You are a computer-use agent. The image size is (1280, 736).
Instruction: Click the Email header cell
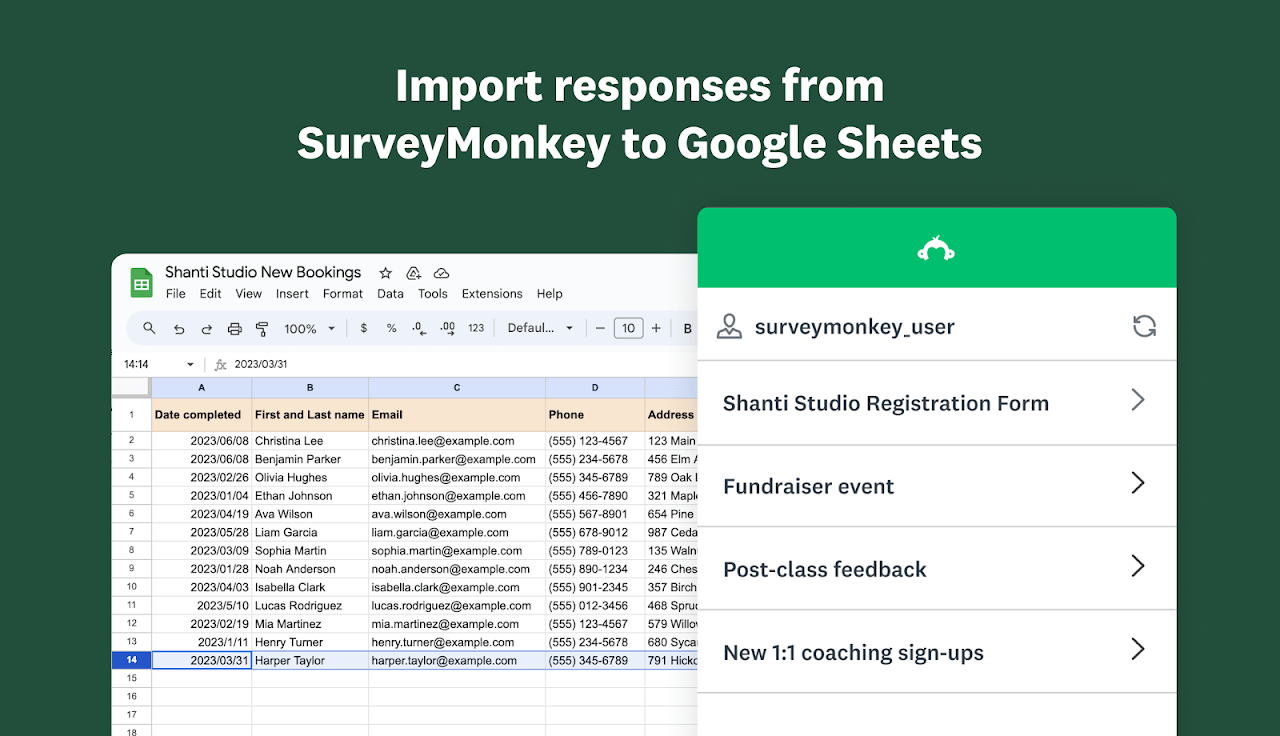[x=457, y=415]
